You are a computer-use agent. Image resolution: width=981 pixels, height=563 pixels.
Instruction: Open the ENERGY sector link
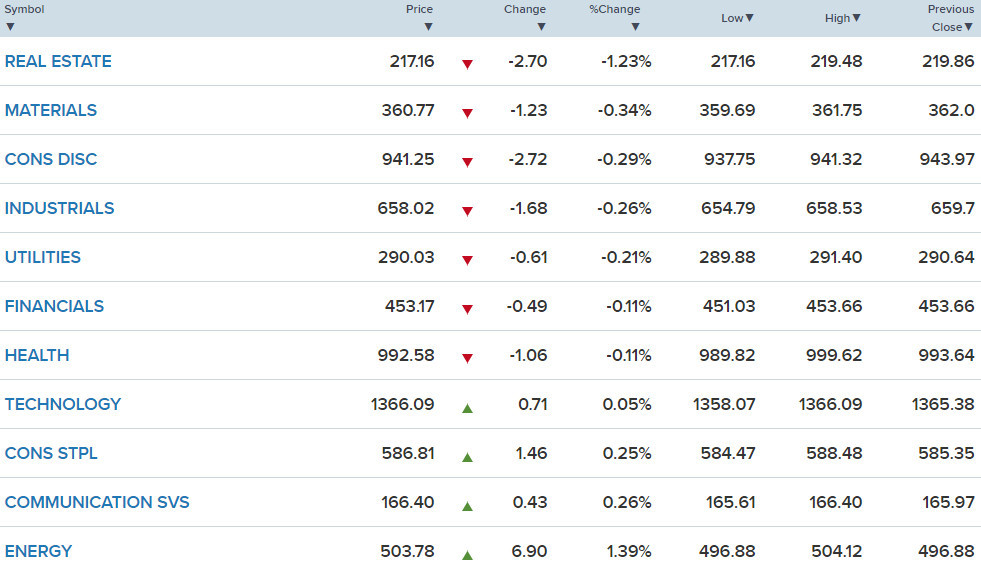[x=38, y=551]
